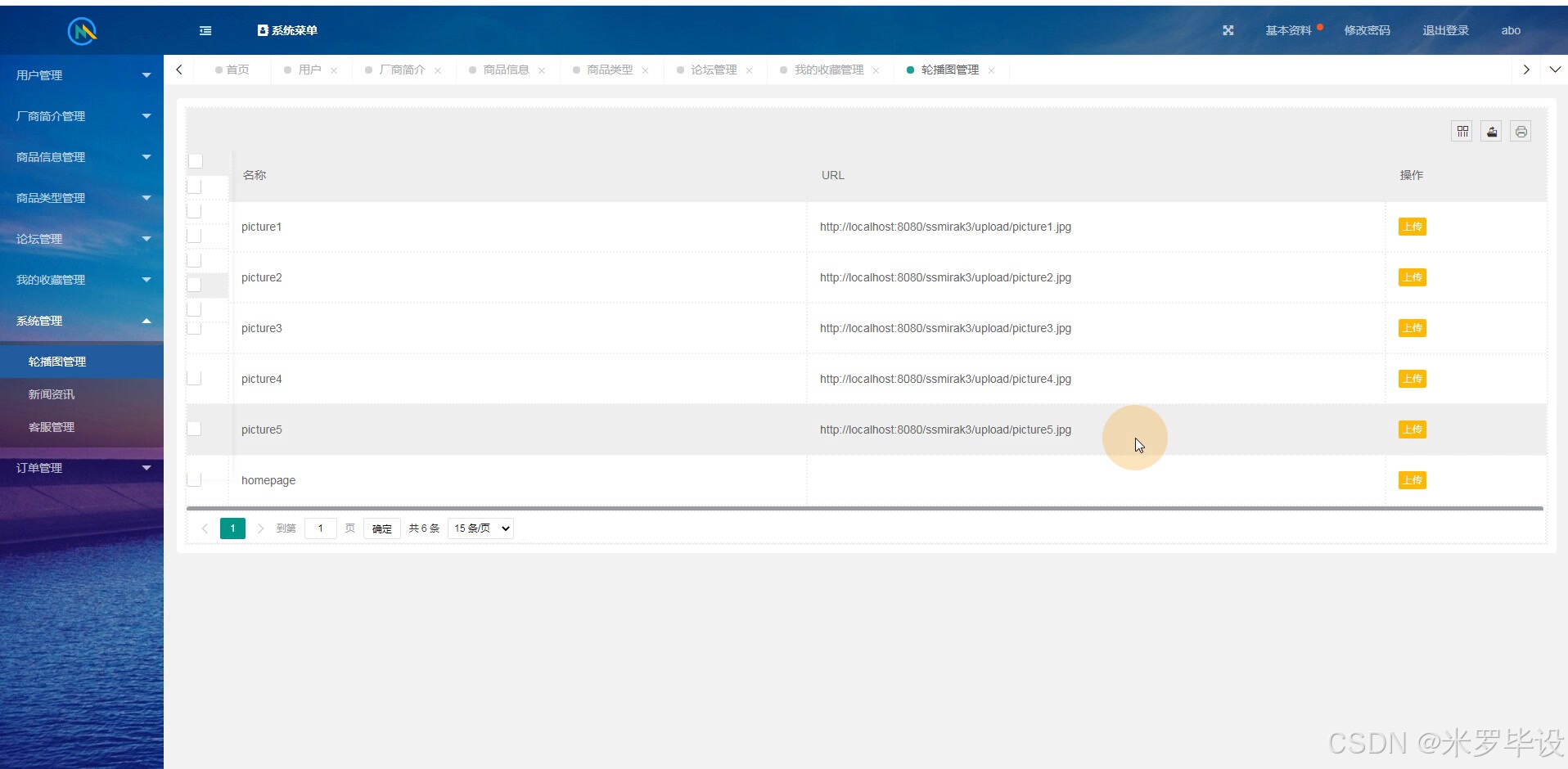
Task: Expand 商品信息管理 sidebar menu
Action: pyautogui.click(x=82, y=157)
